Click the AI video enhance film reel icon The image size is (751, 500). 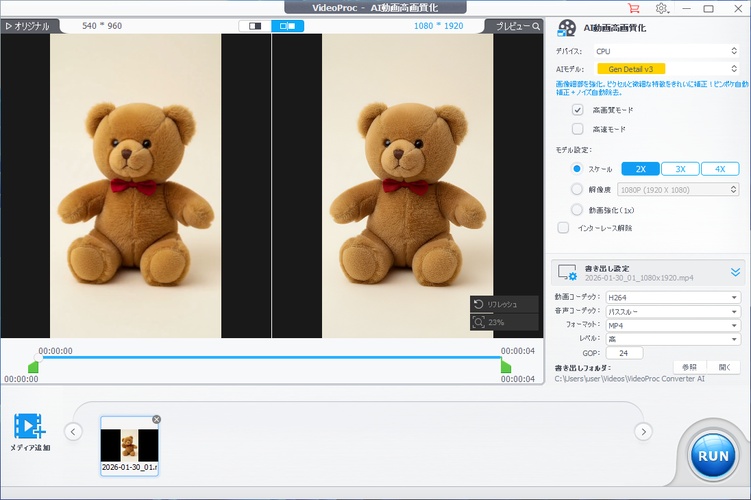pyautogui.click(x=567, y=28)
